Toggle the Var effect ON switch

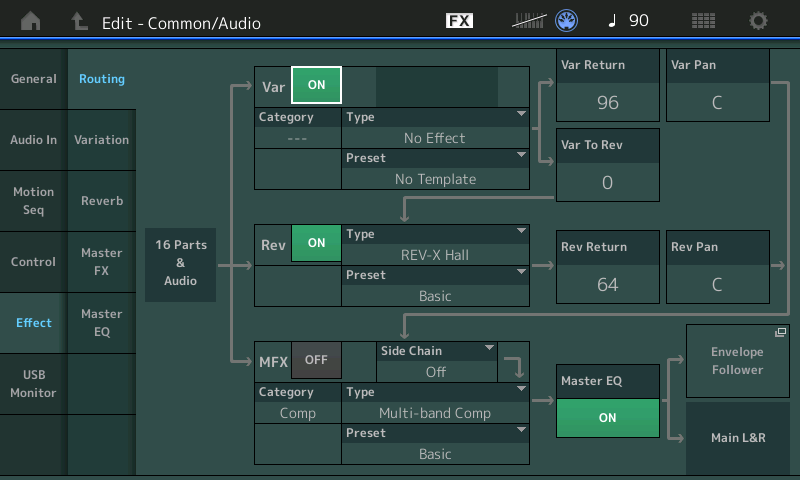coord(316,86)
